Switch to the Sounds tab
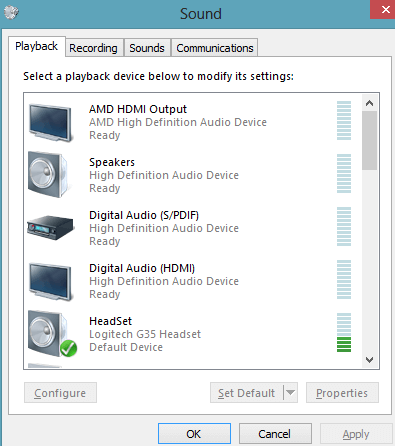 pos(147,48)
